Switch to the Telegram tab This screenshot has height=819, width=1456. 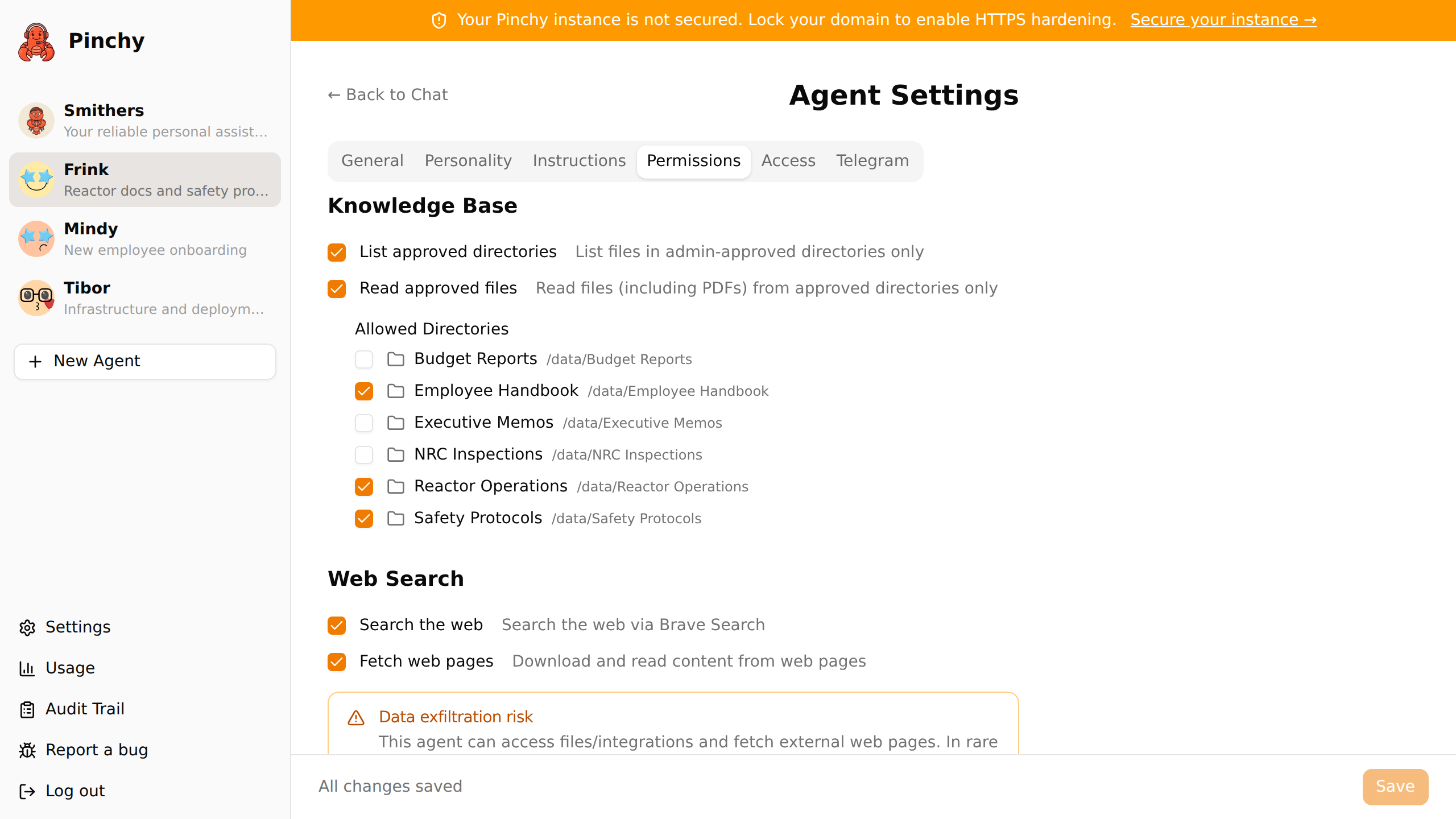pos(872,161)
